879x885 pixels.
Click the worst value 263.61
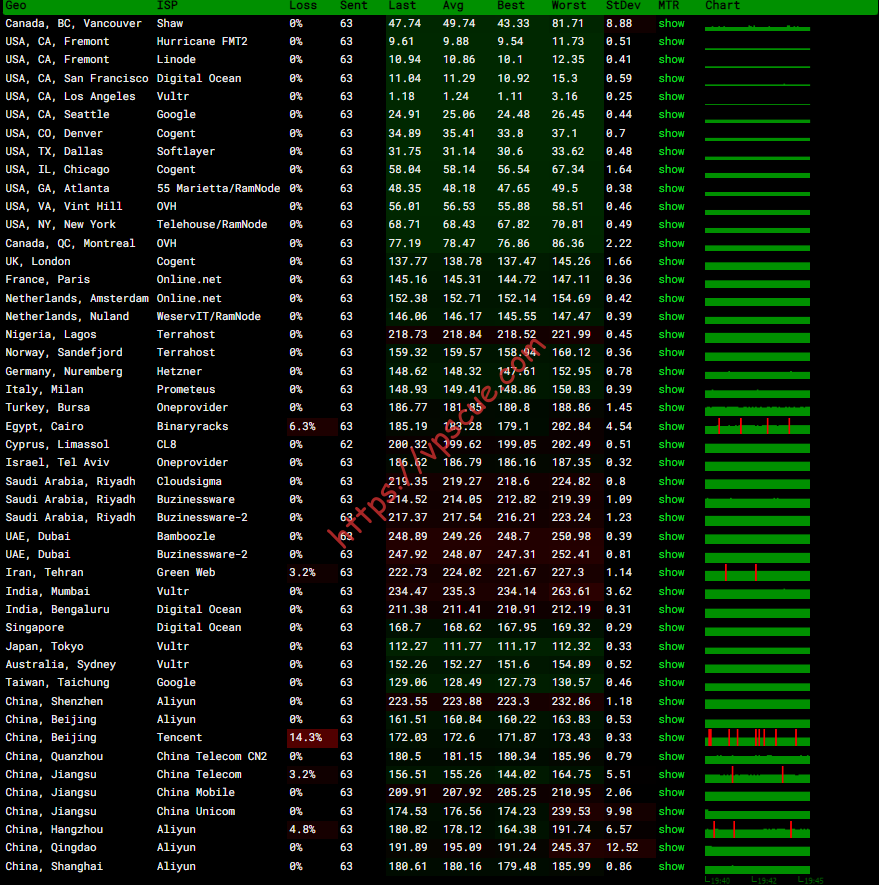tap(571, 592)
